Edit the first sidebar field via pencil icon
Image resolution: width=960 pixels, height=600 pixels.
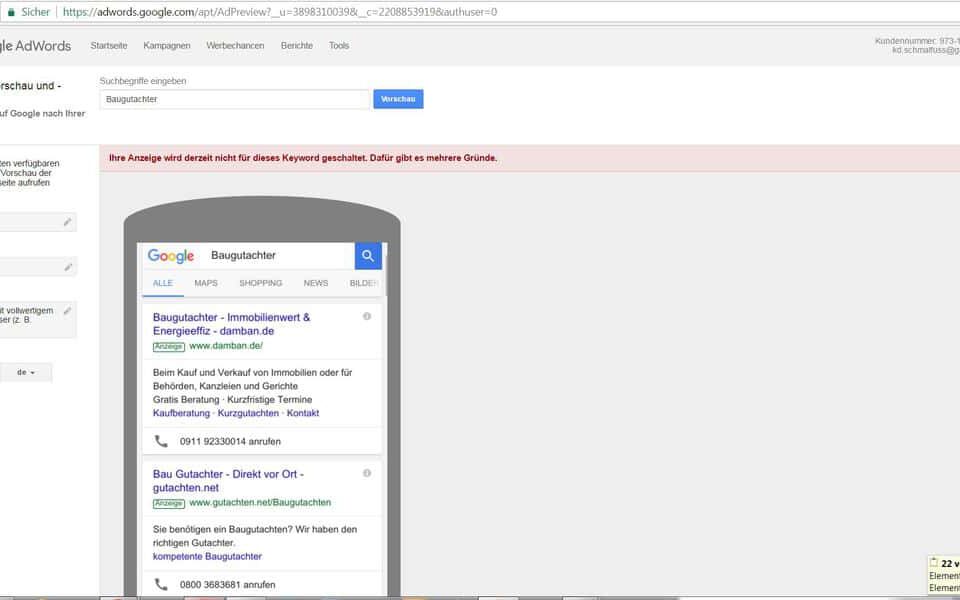click(x=67, y=222)
